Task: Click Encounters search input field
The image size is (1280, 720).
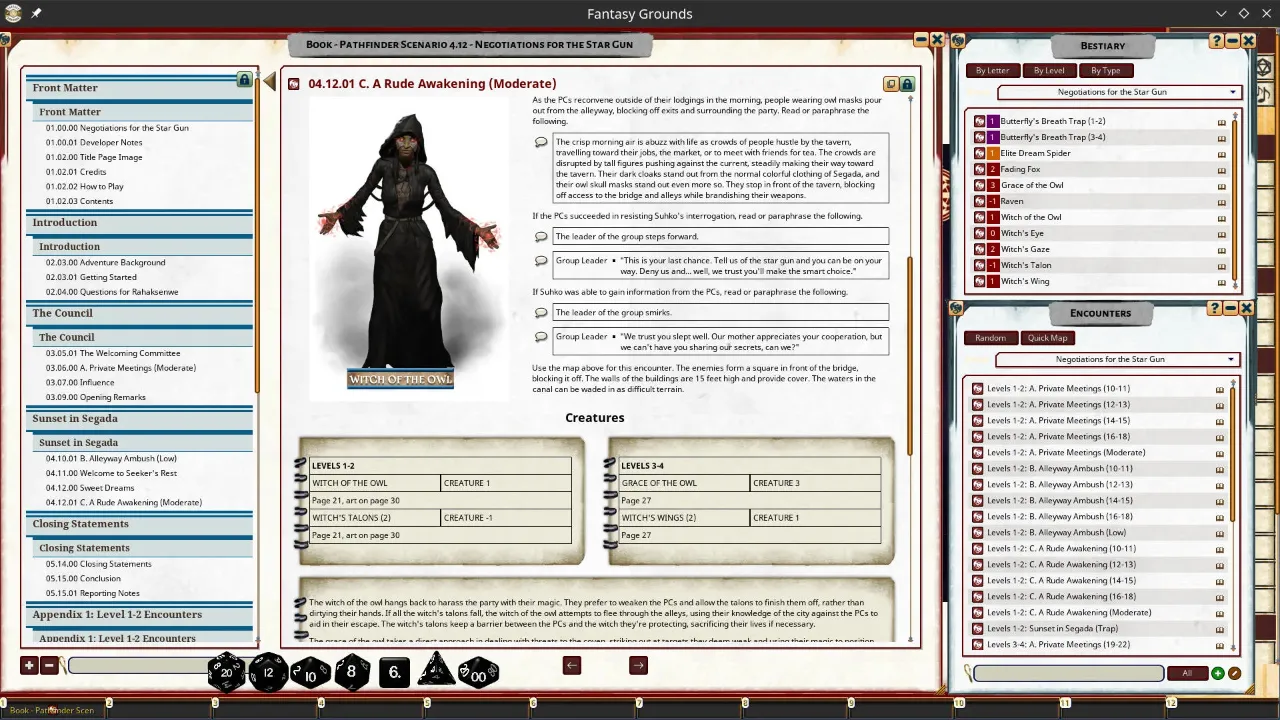Action: [1068, 674]
